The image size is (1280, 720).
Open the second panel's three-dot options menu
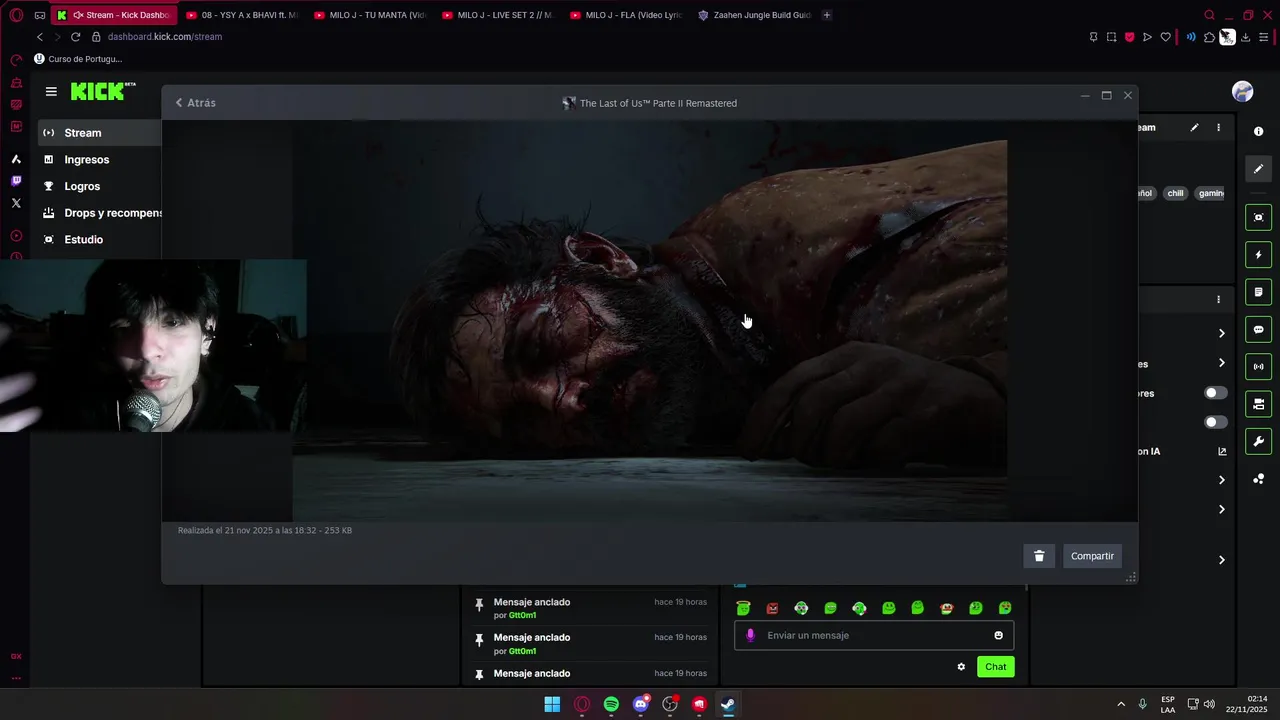click(x=1218, y=299)
